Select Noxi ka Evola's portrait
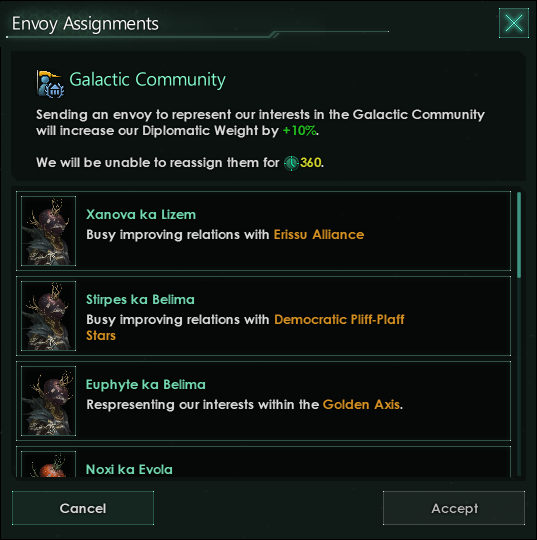This screenshot has width=537, height=540. tap(49, 464)
